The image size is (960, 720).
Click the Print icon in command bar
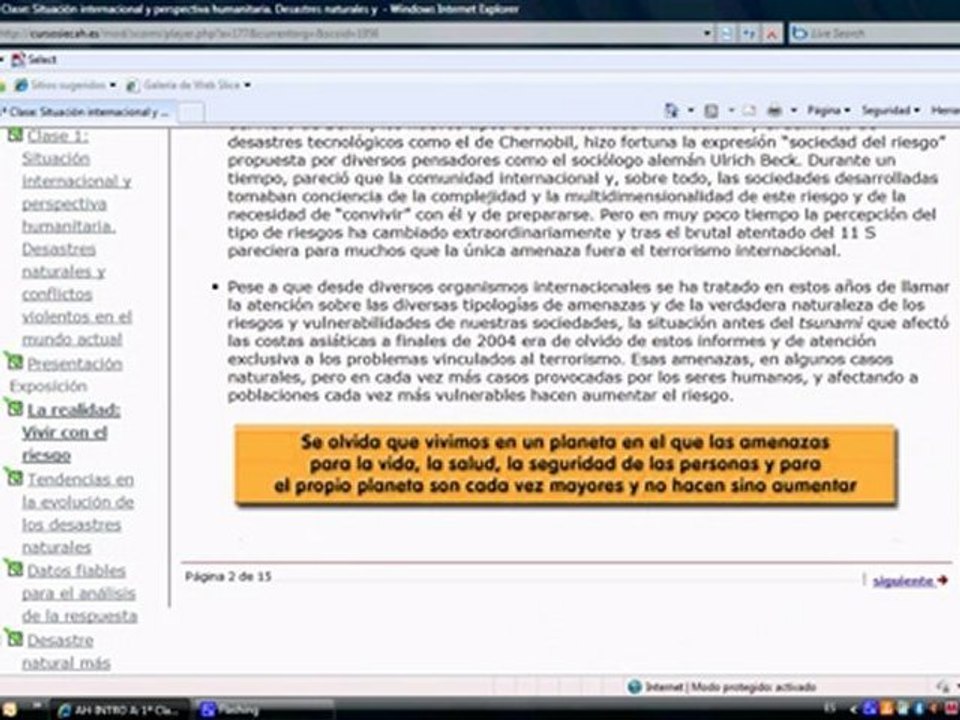(774, 110)
